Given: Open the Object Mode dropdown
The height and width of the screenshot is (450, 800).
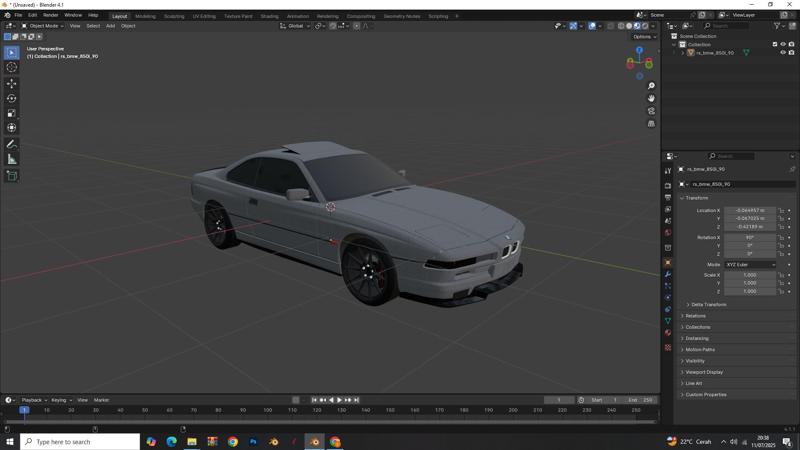Looking at the screenshot, I should pos(42,26).
